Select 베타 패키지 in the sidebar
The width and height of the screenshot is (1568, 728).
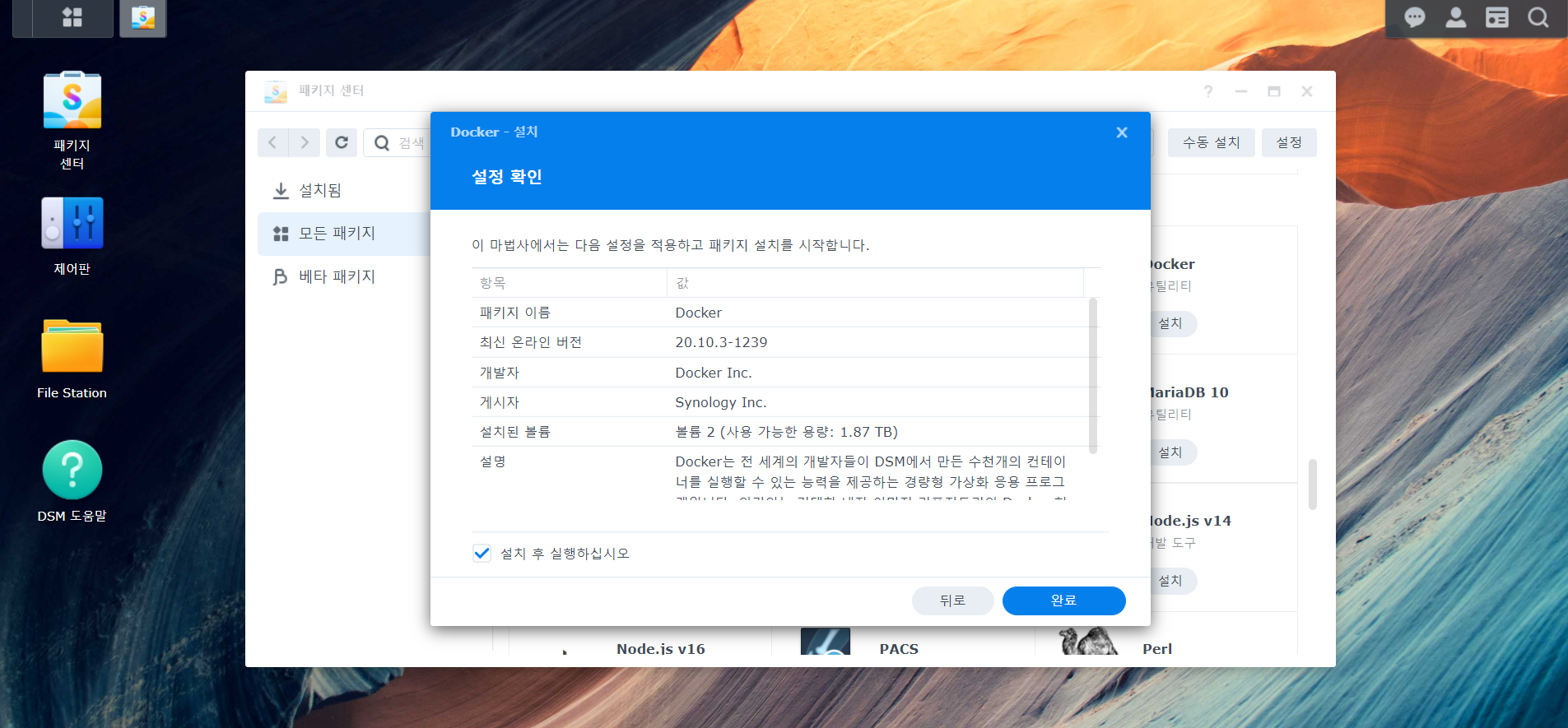(x=344, y=276)
